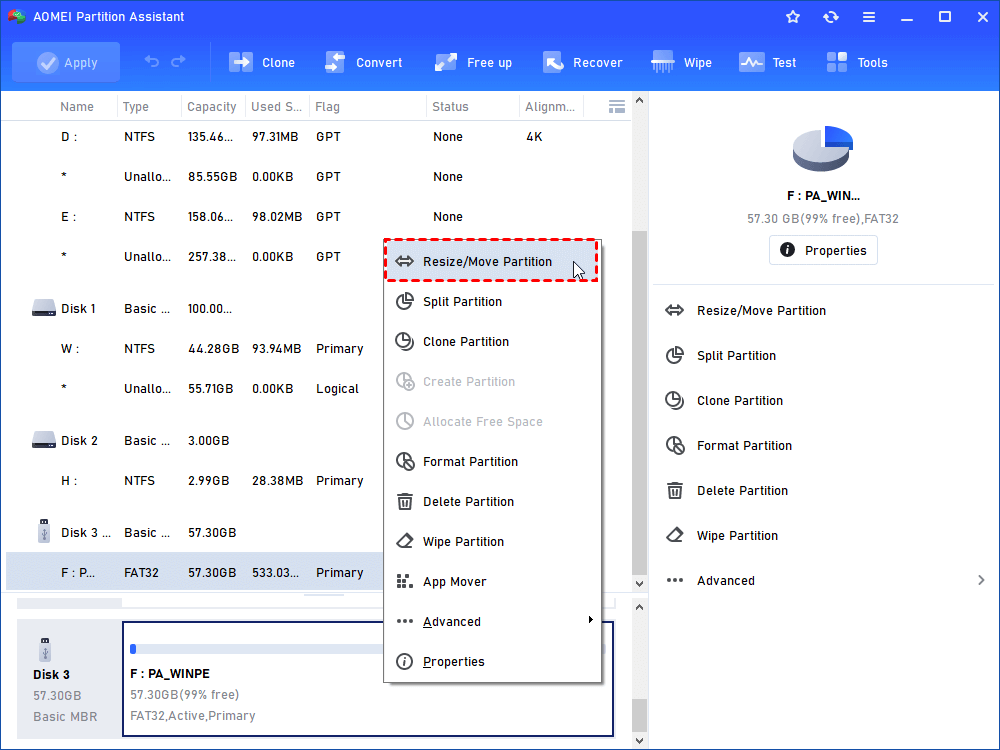Choose Format Partition in context menu

pos(492,462)
